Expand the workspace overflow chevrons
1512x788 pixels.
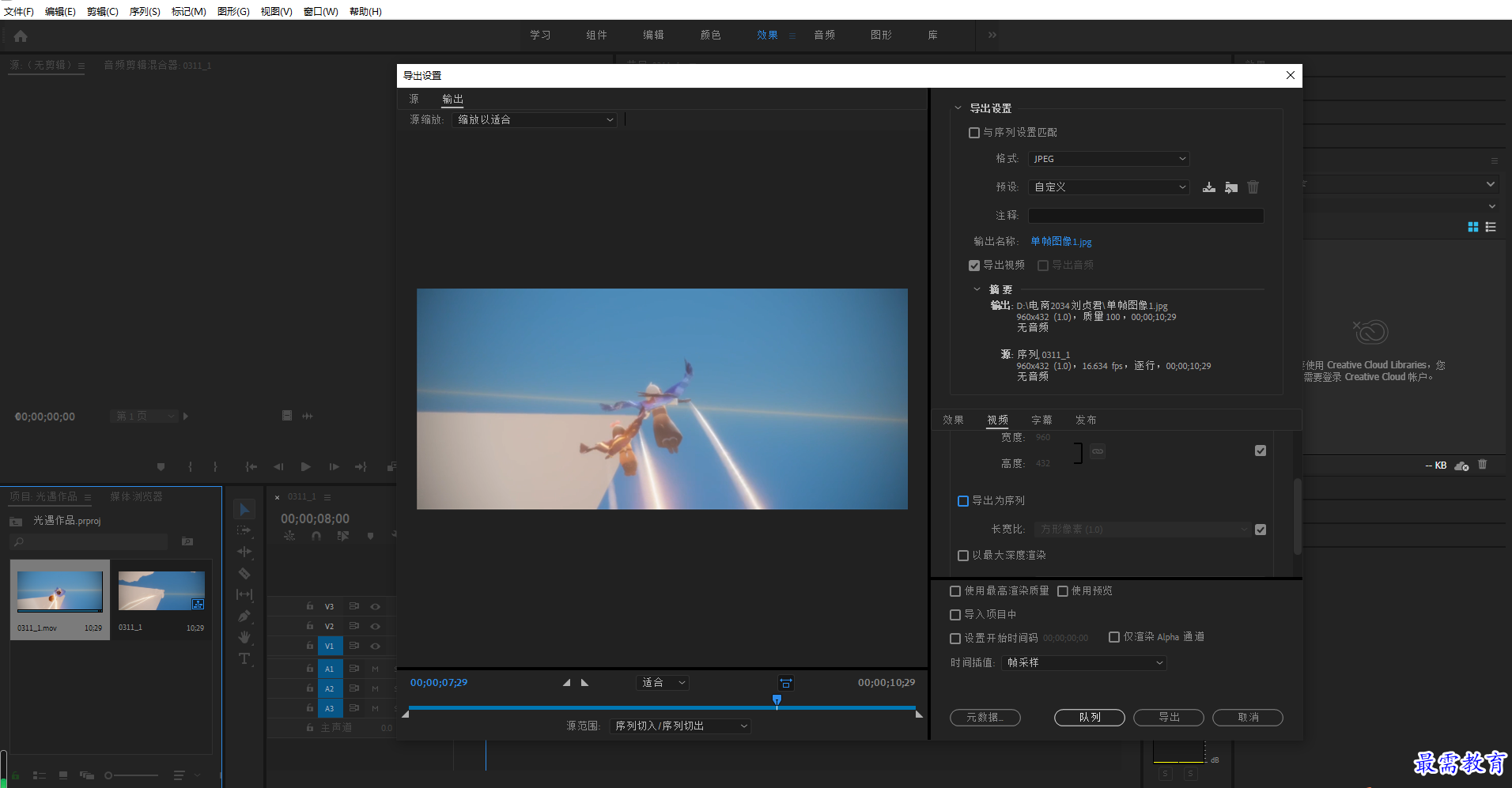point(992,35)
